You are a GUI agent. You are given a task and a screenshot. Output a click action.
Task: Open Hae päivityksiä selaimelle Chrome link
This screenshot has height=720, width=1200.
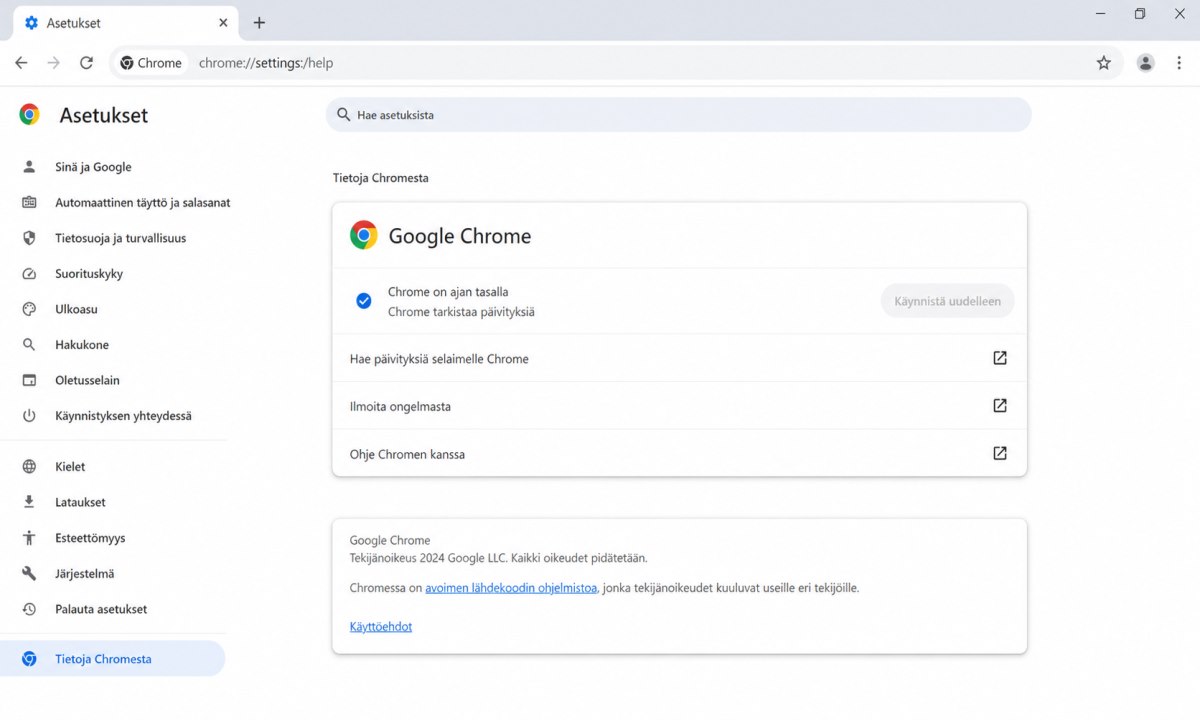coord(679,358)
